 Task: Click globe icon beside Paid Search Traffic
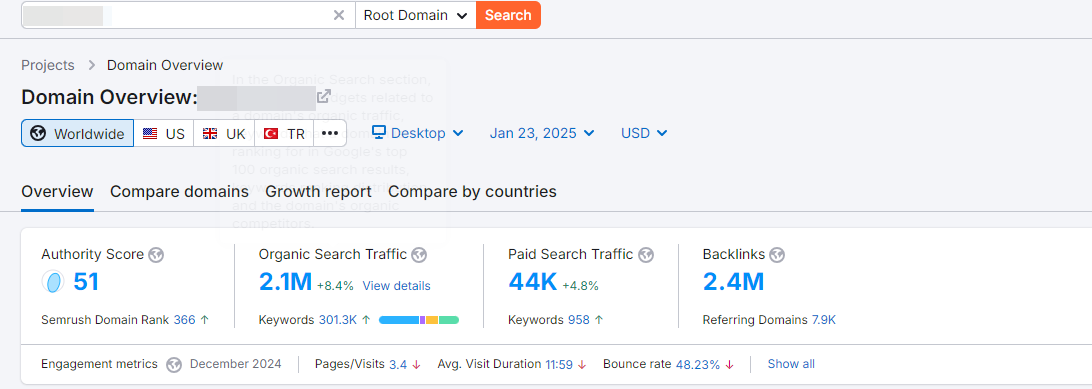pyautogui.click(x=646, y=255)
